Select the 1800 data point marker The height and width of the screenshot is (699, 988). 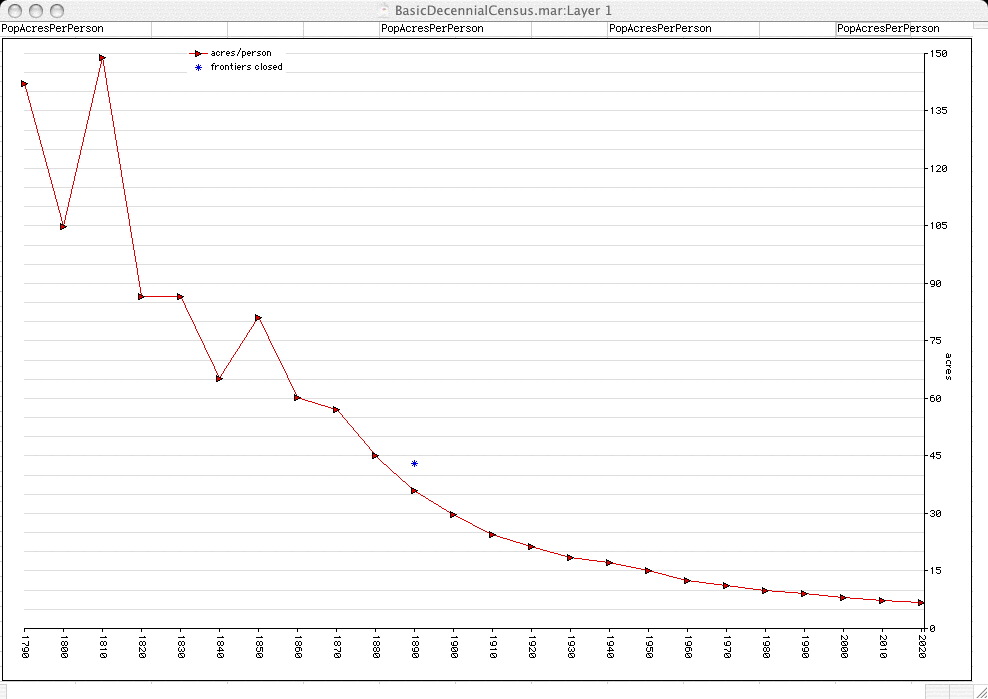pos(63,227)
